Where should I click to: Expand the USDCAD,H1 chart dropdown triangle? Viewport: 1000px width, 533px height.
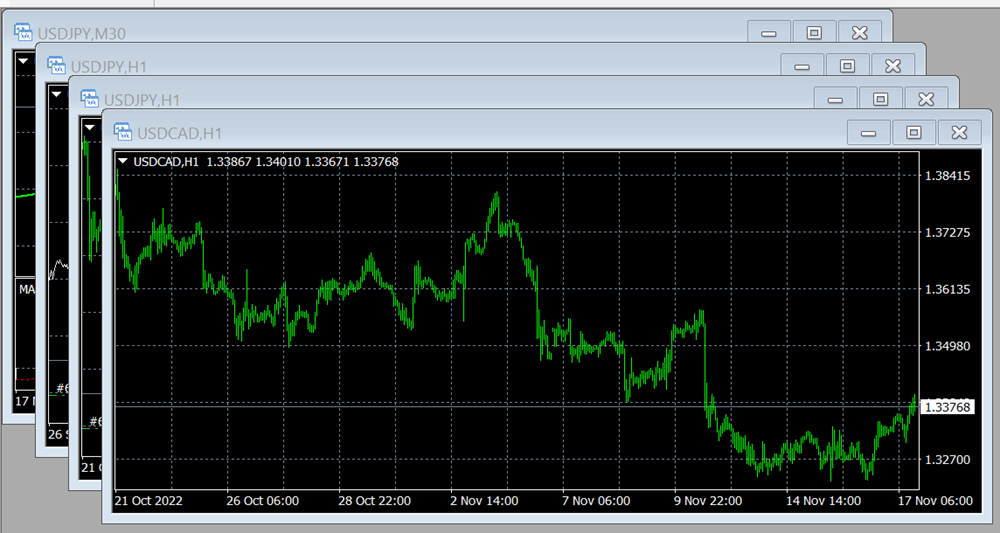(123, 161)
